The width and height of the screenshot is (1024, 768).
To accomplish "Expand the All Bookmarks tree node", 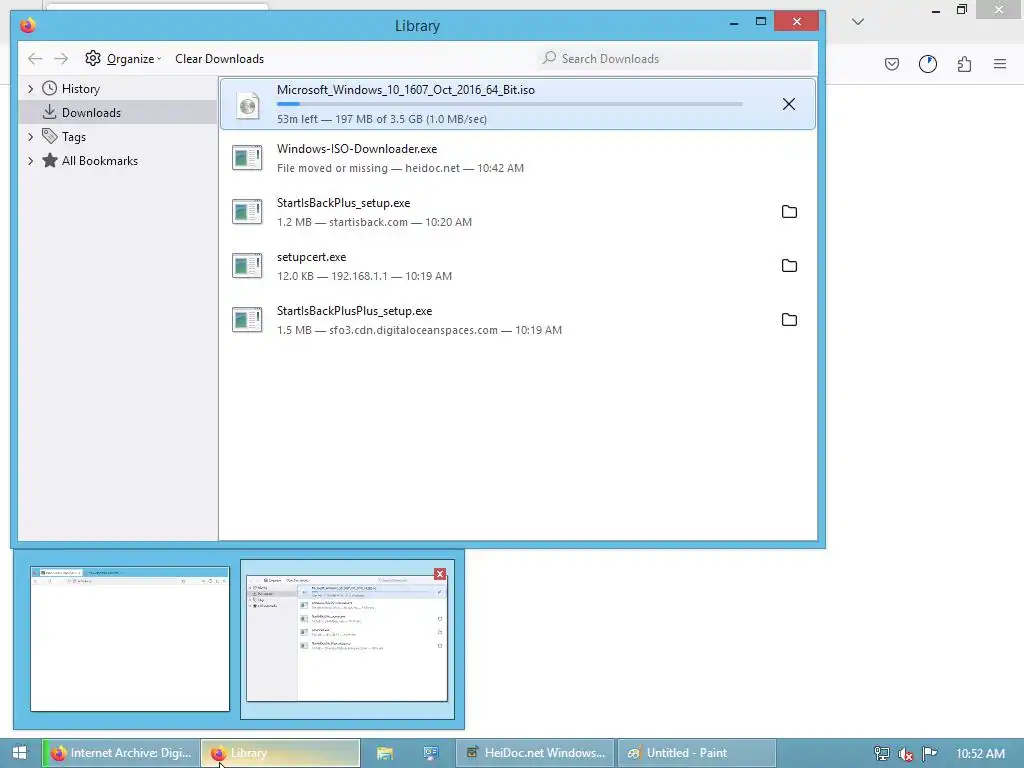I will 30,161.
